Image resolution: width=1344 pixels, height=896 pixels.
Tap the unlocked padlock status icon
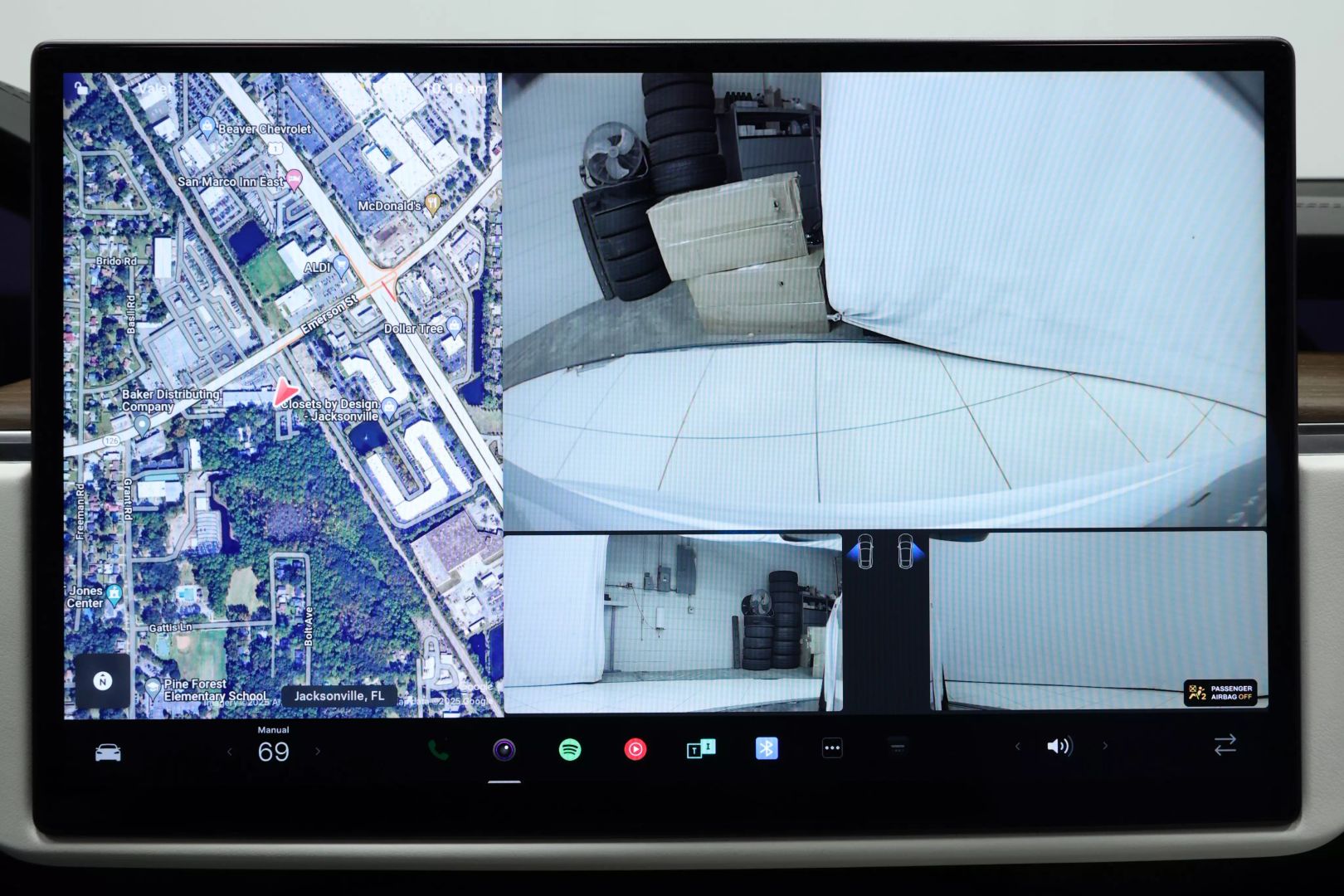coord(80,88)
